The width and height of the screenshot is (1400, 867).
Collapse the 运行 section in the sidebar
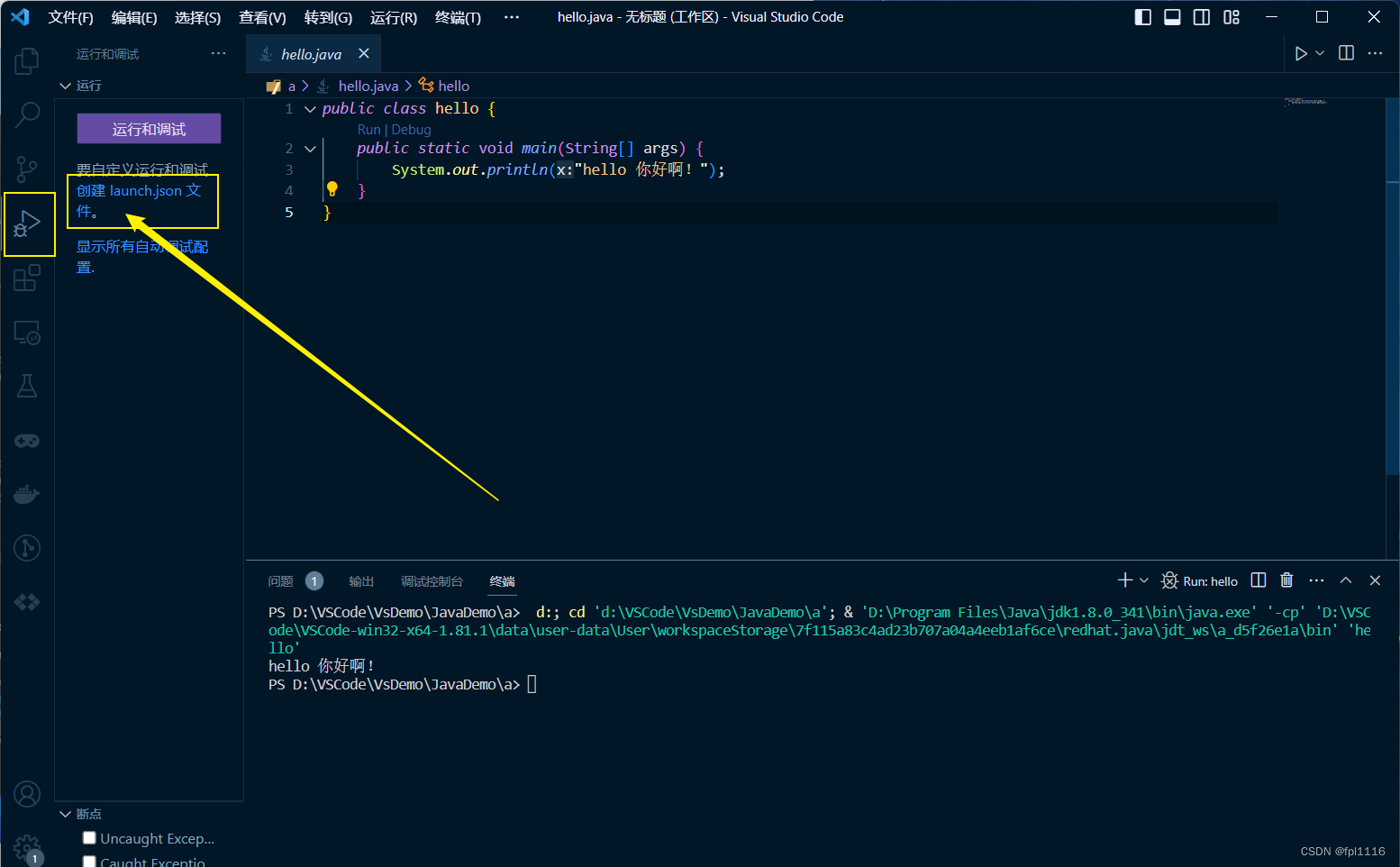pos(64,85)
